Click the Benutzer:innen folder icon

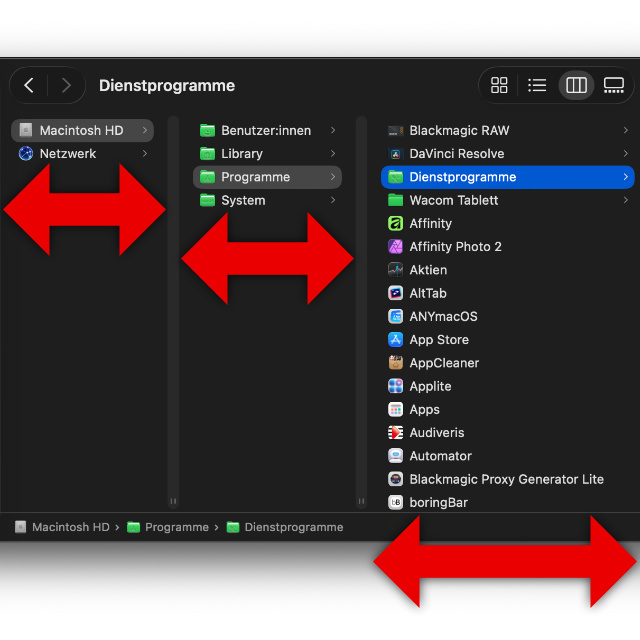point(207,130)
